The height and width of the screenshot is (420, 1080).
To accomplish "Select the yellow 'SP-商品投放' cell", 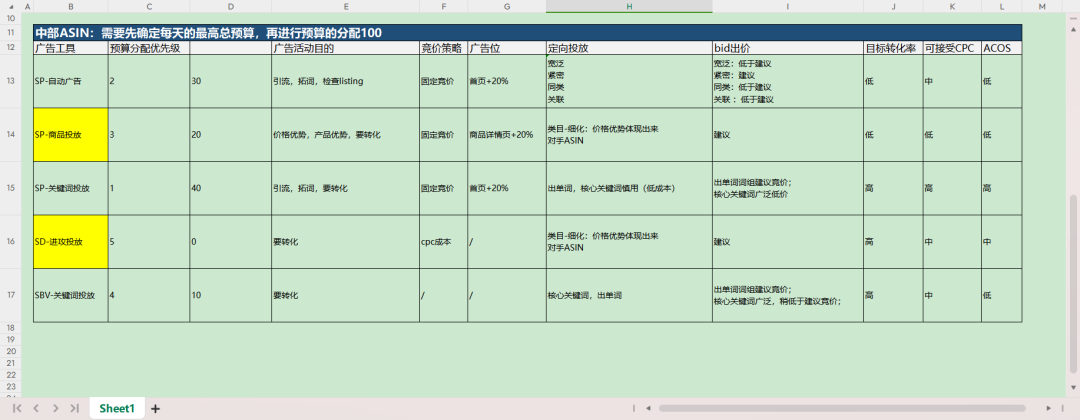I will pyautogui.click(x=71, y=135).
